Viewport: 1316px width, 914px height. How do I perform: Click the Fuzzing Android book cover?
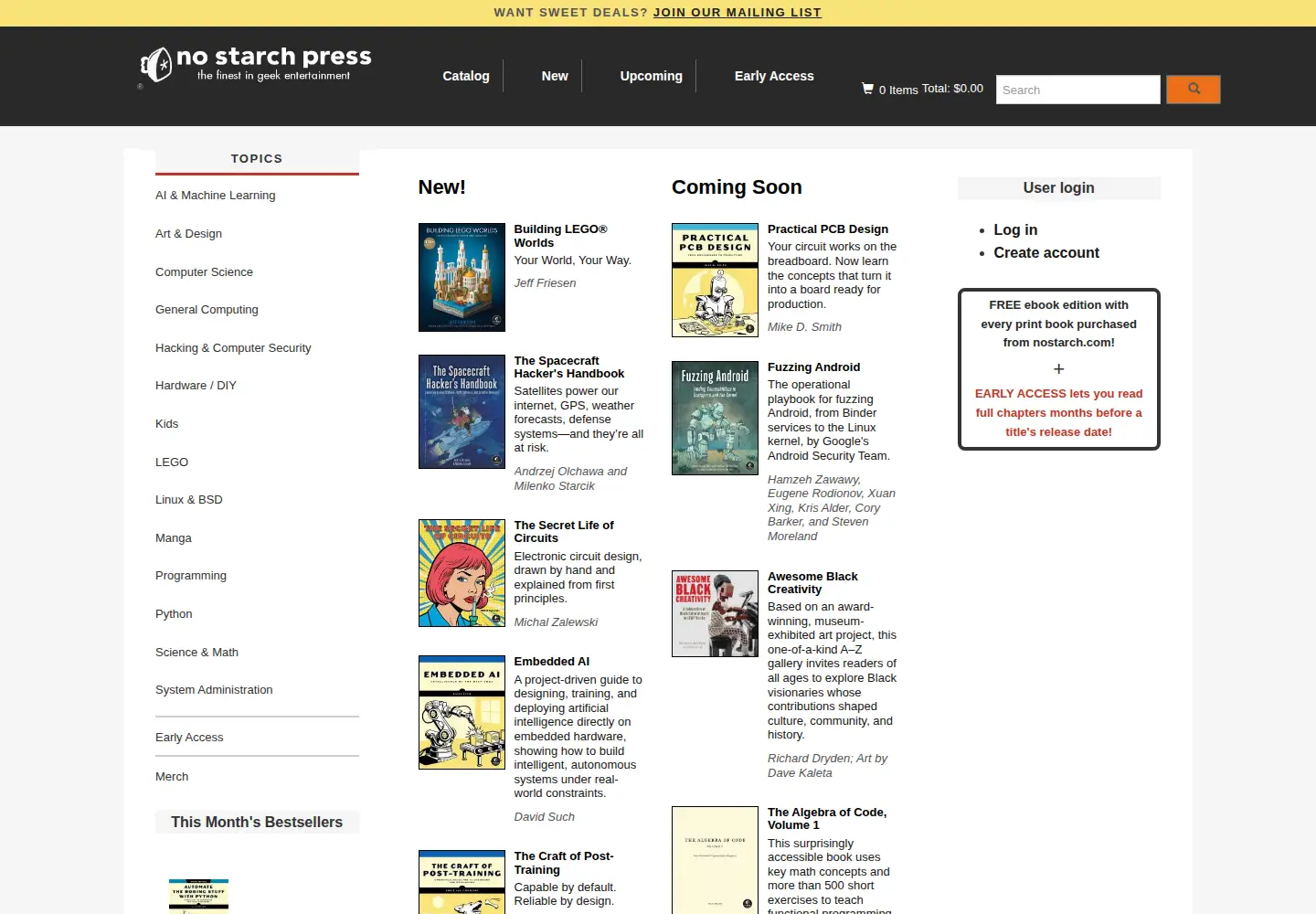(715, 418)
